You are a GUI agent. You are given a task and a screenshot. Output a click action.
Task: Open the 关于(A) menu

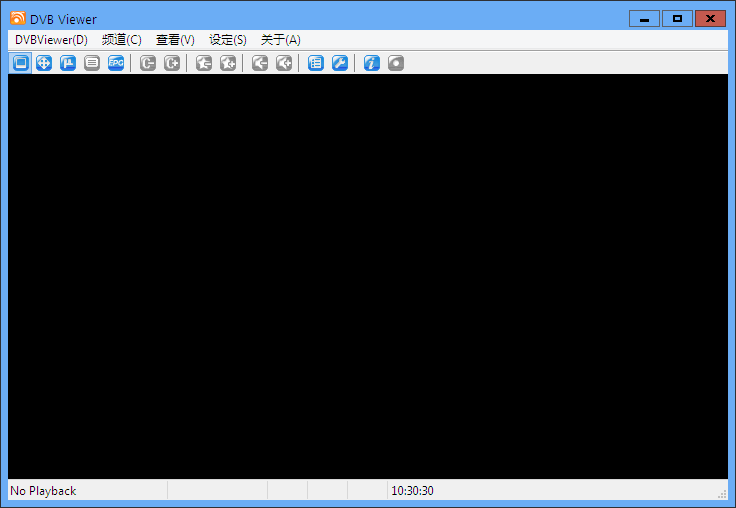point(281,40)
